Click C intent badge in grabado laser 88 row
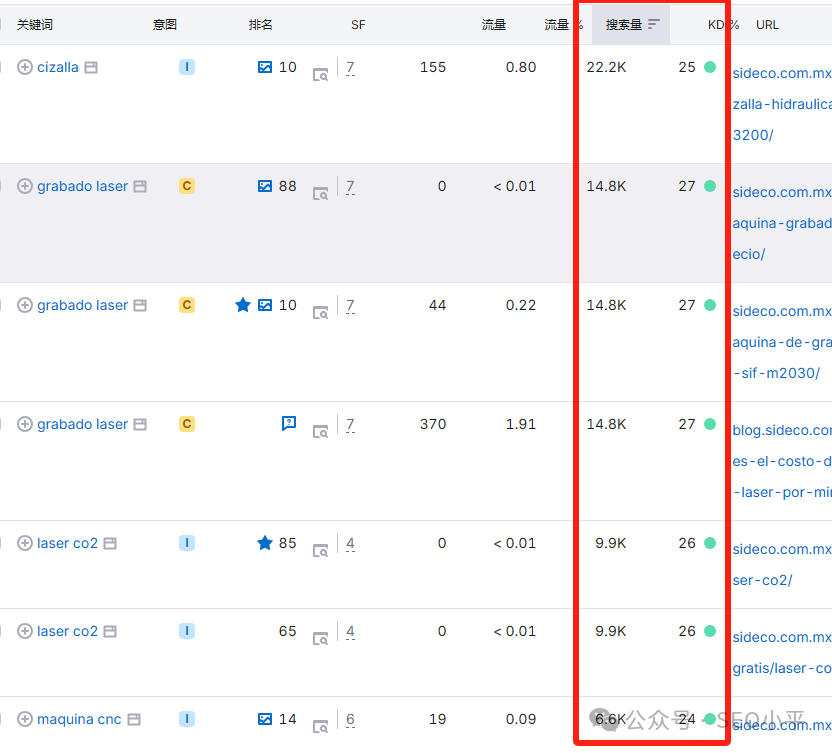Viewport: 832px width, 753px height. coord(187,186)
